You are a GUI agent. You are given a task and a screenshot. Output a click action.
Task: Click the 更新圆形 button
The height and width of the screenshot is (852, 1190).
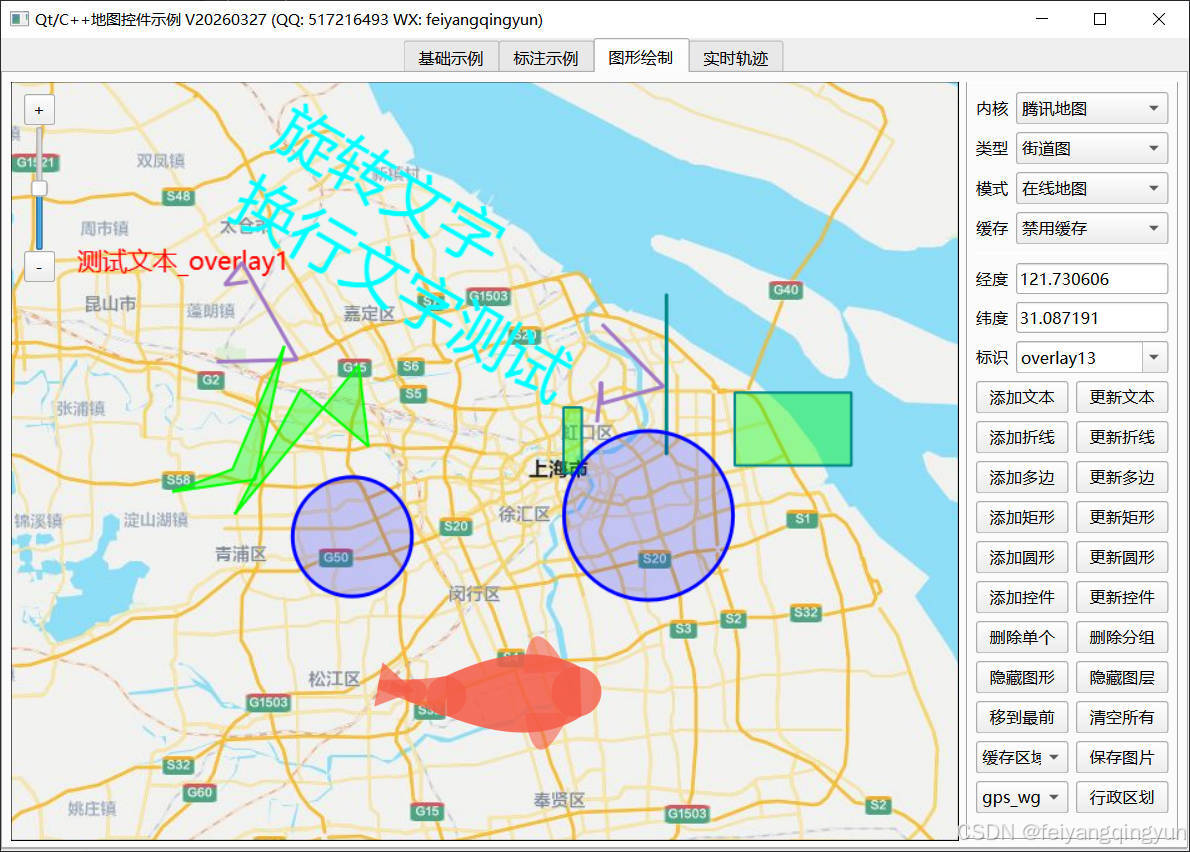(1122, 558)
